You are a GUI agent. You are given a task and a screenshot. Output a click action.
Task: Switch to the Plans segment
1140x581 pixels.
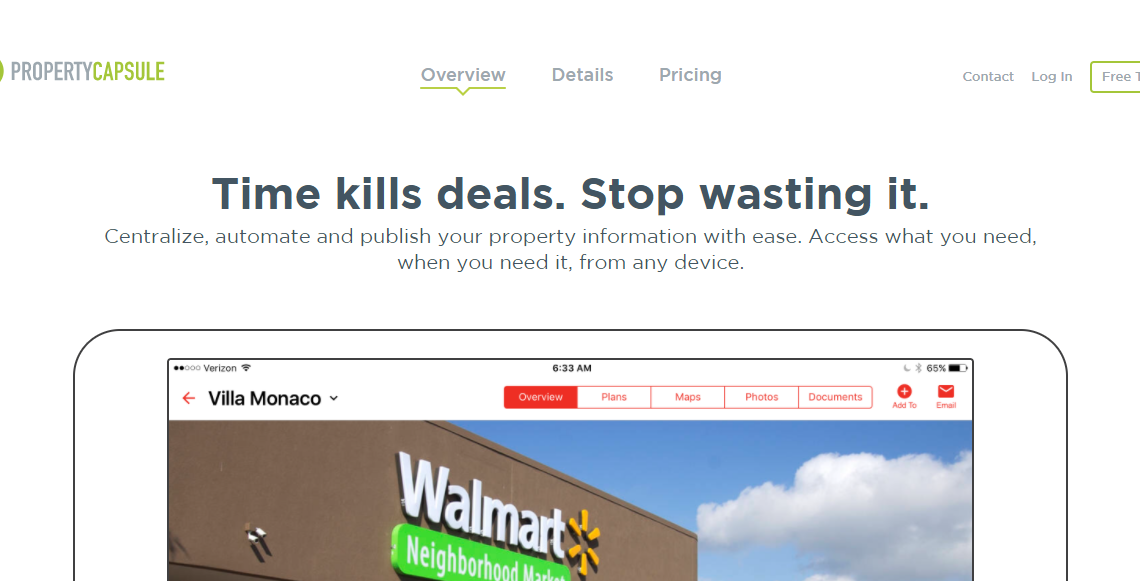tap(614, 397)
